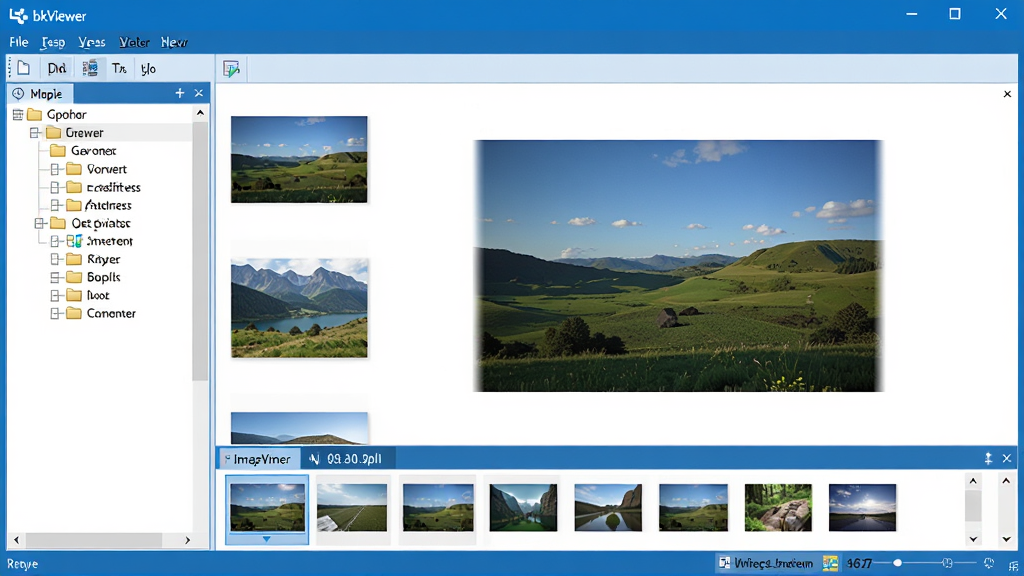Expand the Conenter folder node
The image size is (1024, 576).
tap(56, 313)
